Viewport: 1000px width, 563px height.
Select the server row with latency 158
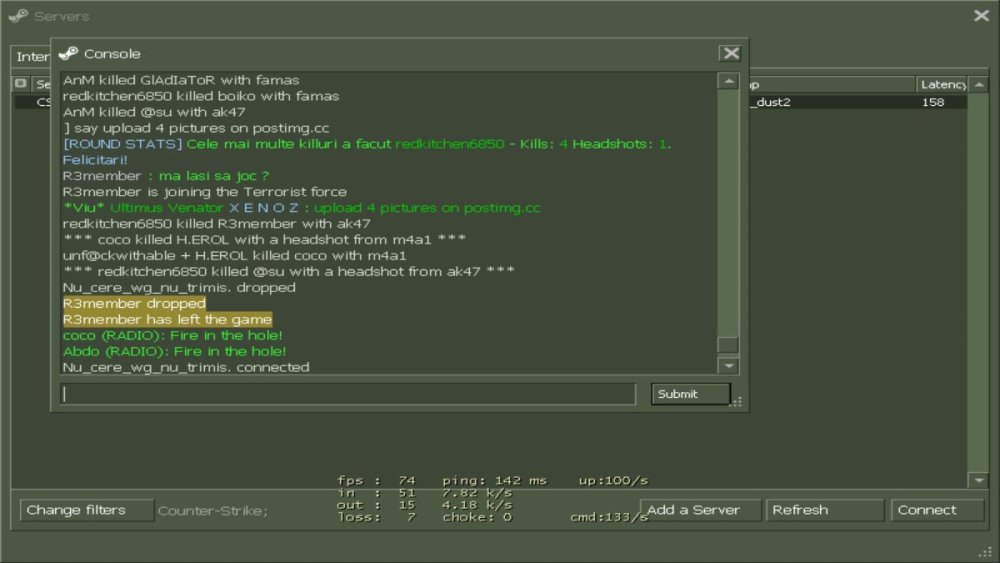coord(857,102)
